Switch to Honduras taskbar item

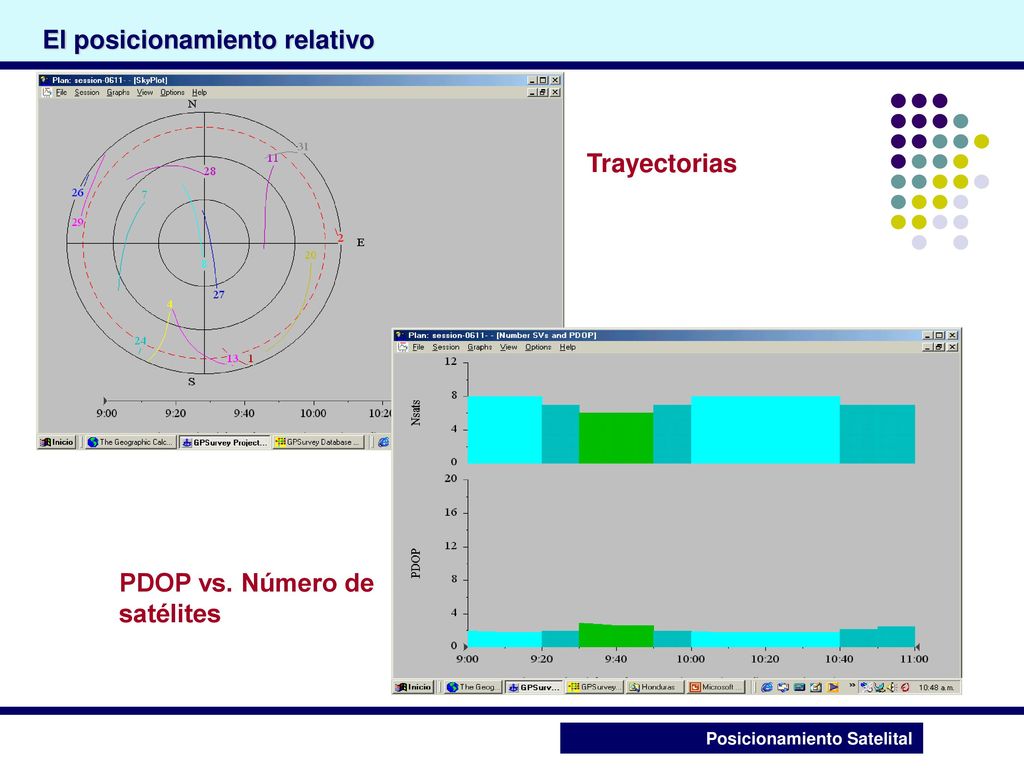654,687
